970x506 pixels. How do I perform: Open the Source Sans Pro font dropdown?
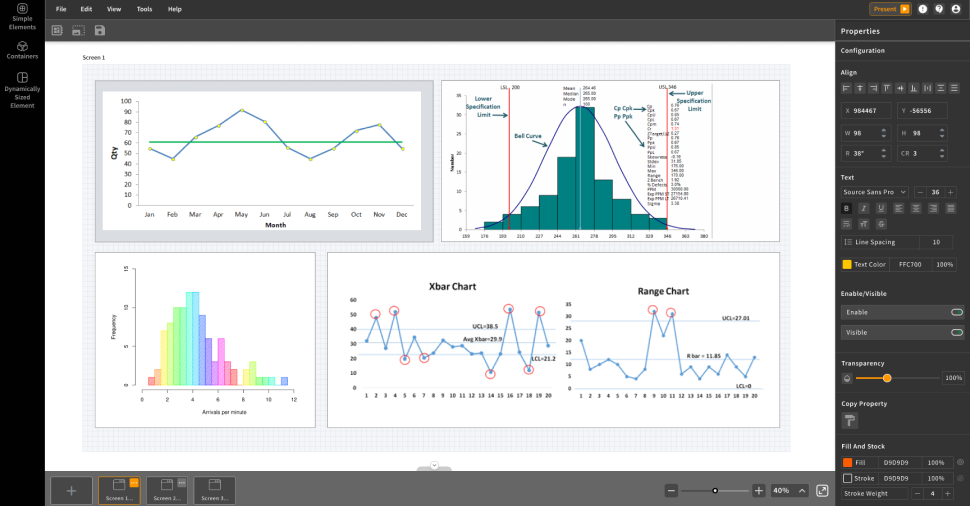coord(875,192)
